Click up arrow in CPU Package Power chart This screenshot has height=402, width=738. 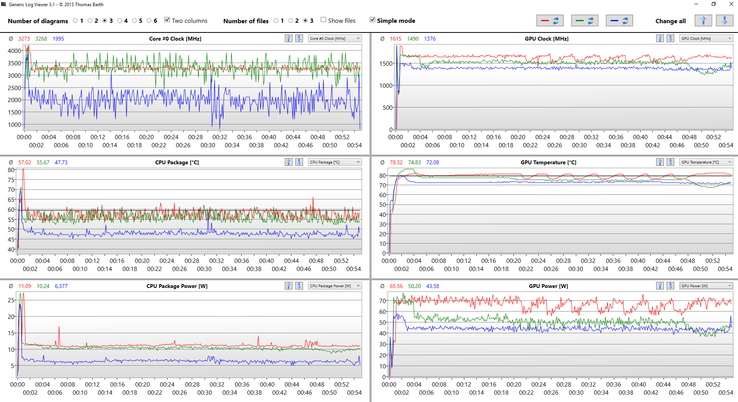[289, 286]
